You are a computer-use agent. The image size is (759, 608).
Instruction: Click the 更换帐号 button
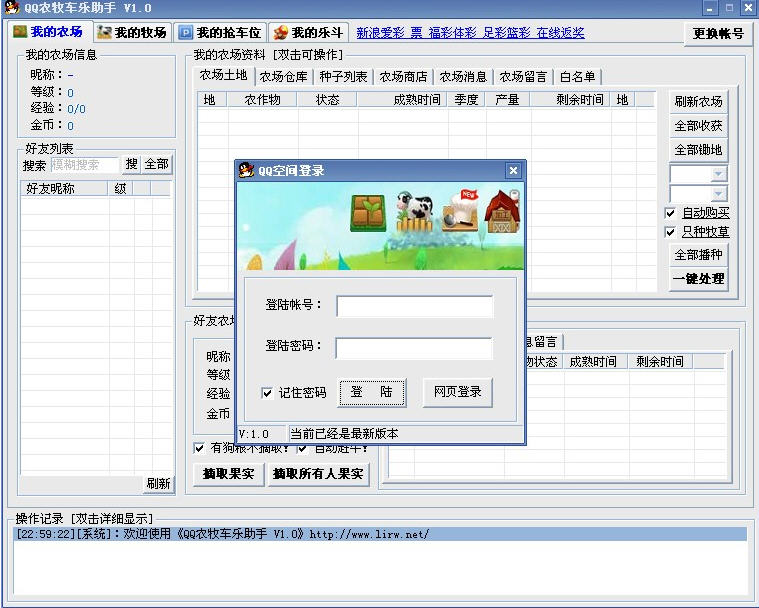pos(718,33)
